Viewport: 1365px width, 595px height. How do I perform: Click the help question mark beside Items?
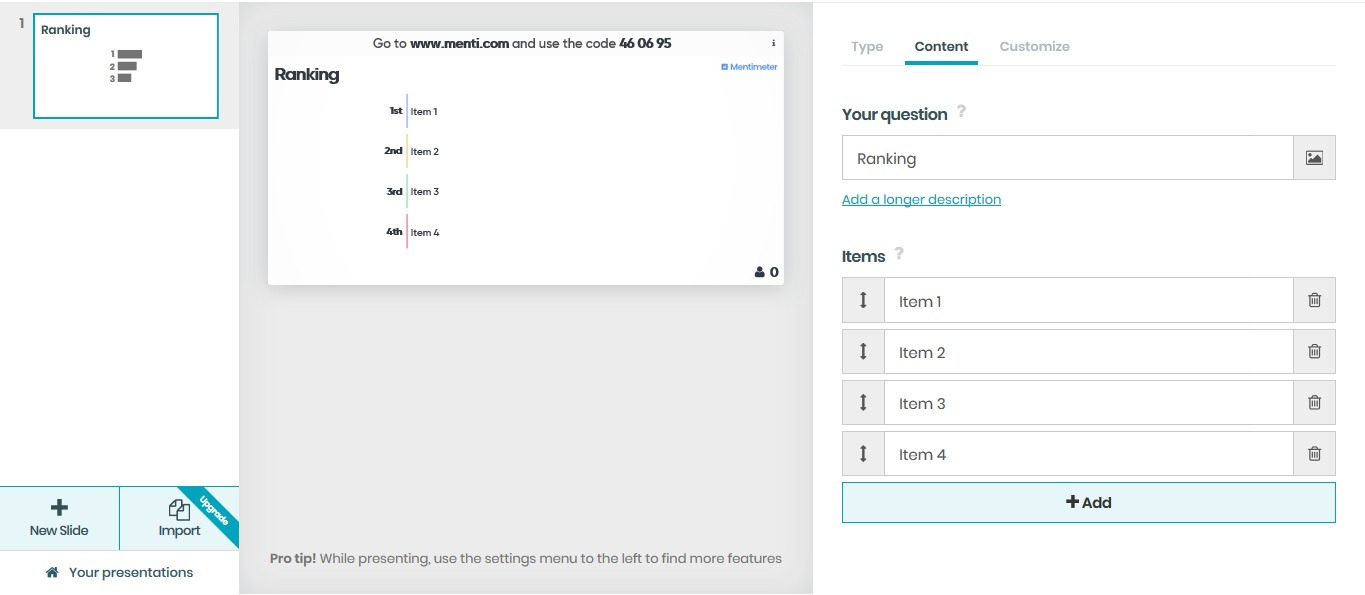click(899, 254)
